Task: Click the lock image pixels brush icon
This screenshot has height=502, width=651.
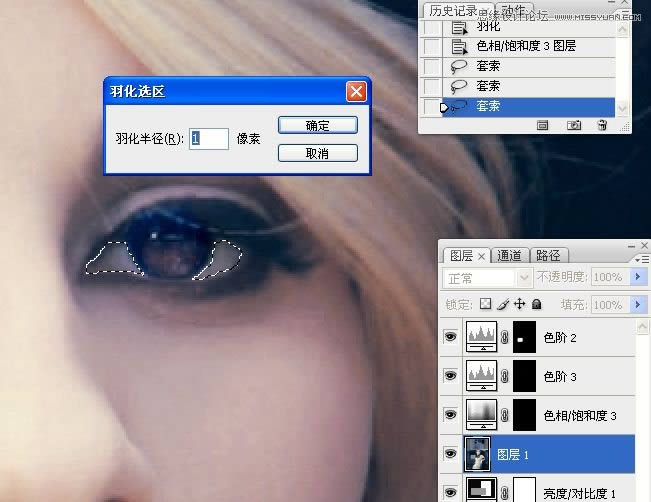Action: pyautogui.click(x=503, y=304)
